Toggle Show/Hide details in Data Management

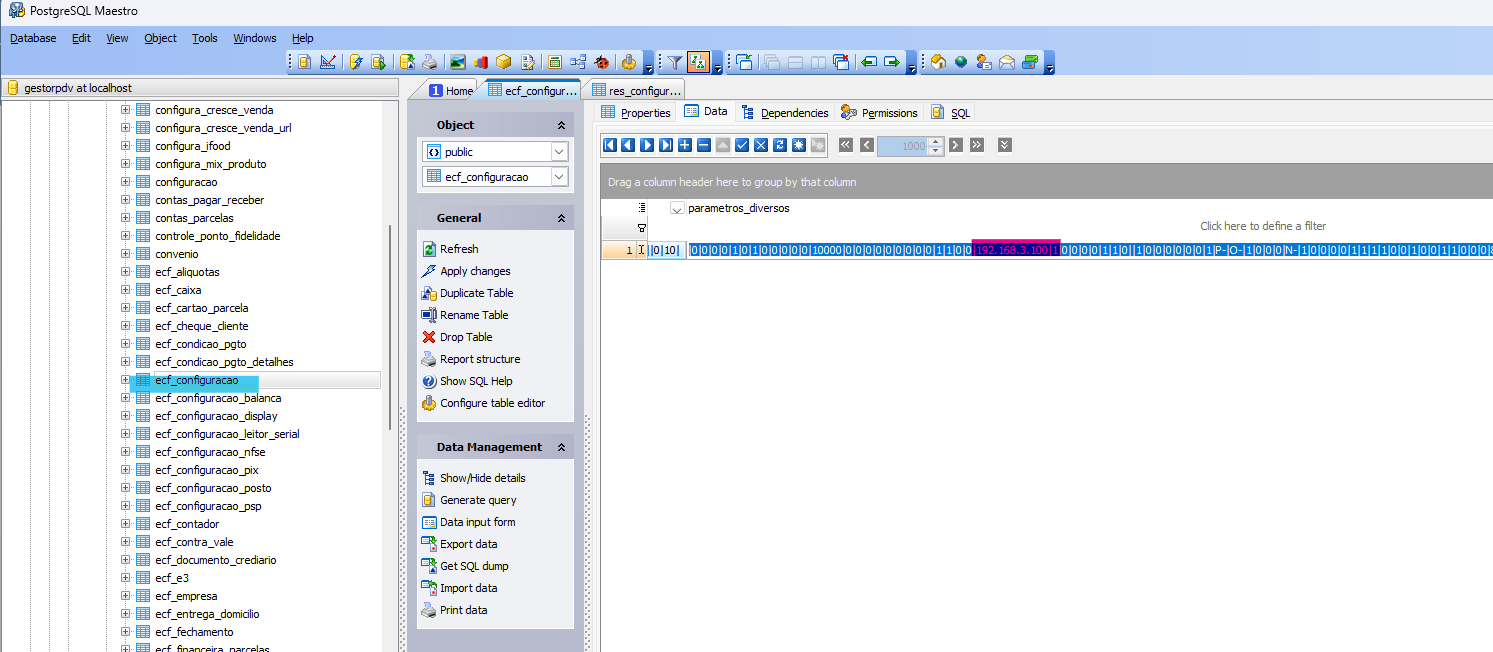482,478
